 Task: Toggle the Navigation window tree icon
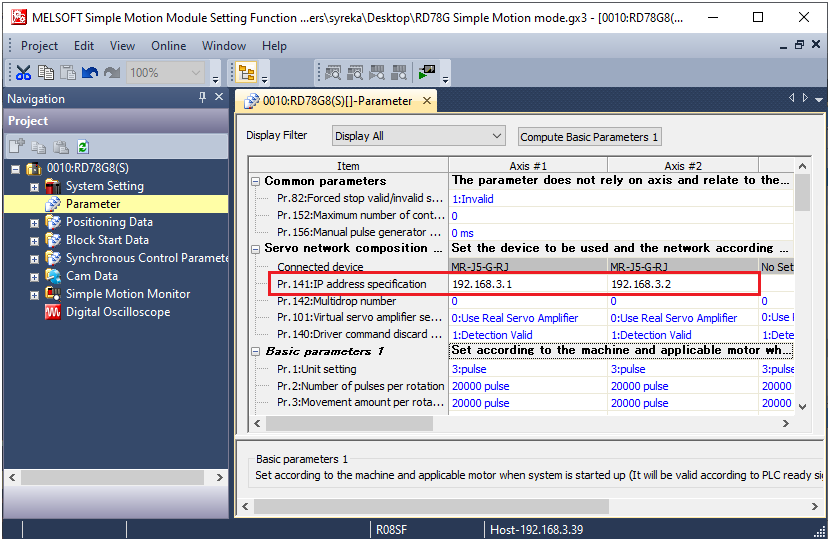click(247, 73)
